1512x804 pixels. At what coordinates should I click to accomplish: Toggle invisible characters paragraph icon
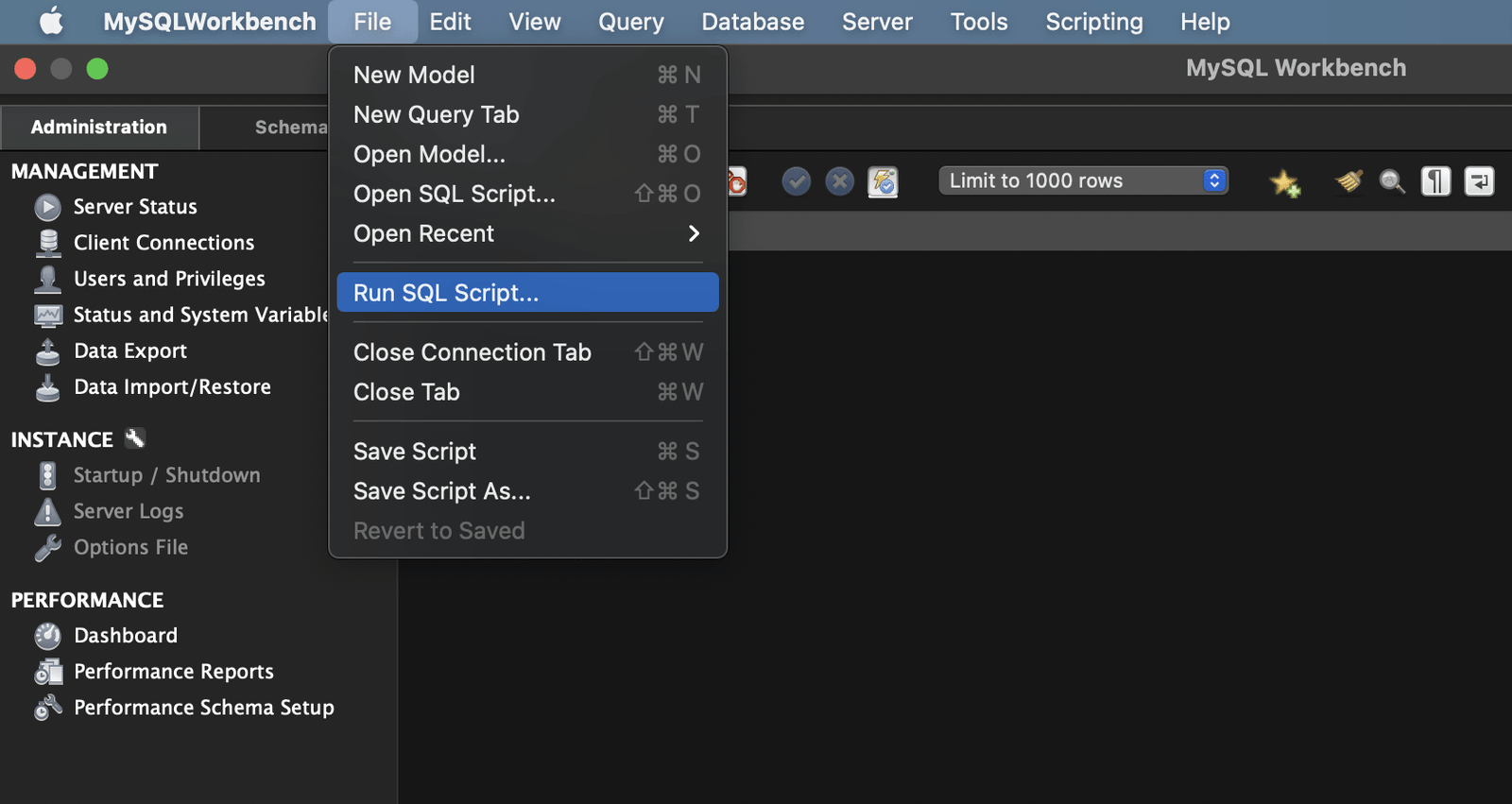coord(1435,180)
